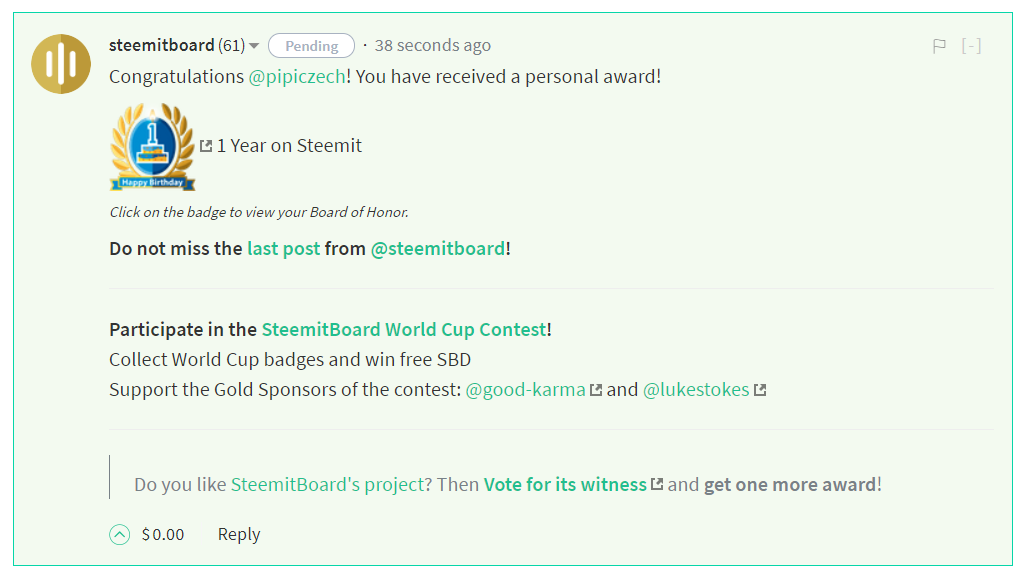Flag this comment with the flag icon
This screenshot has width=1027, height=578.
coord(939,46)
